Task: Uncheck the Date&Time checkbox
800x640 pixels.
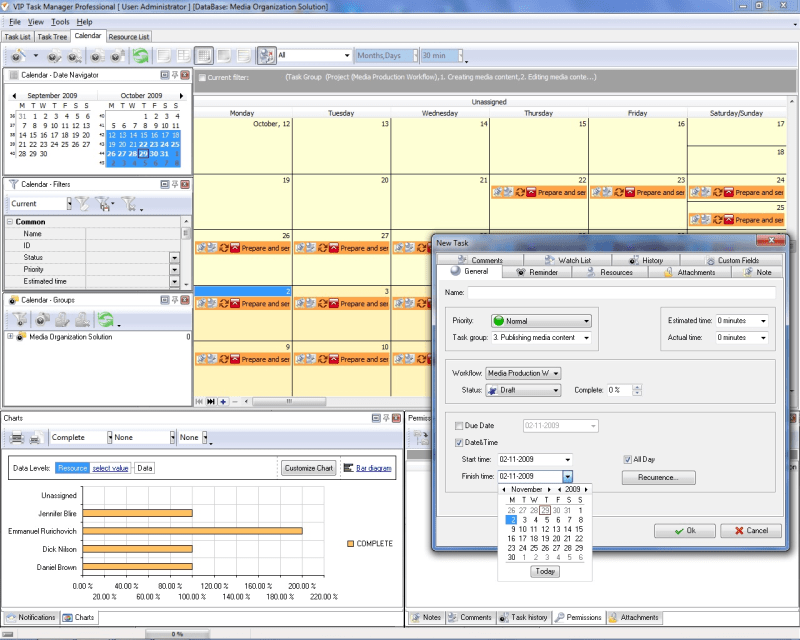Action: (459, 443)
